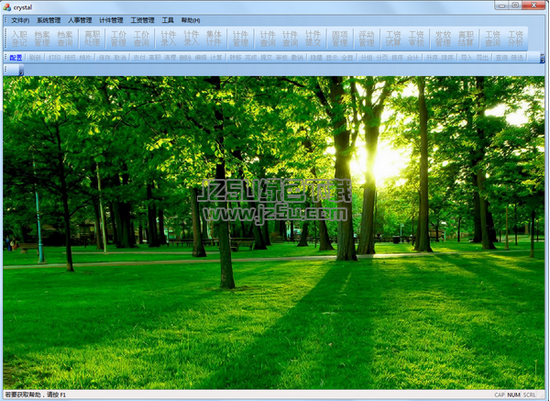Click 显示 in the action toolbar
This screenshot has height=401, width=550.
click(x=331, y=58)
